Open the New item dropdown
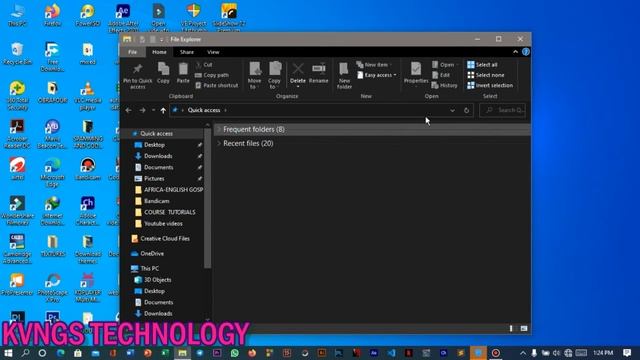This screenshot has width=640, height=360. [x=374, y=64]
